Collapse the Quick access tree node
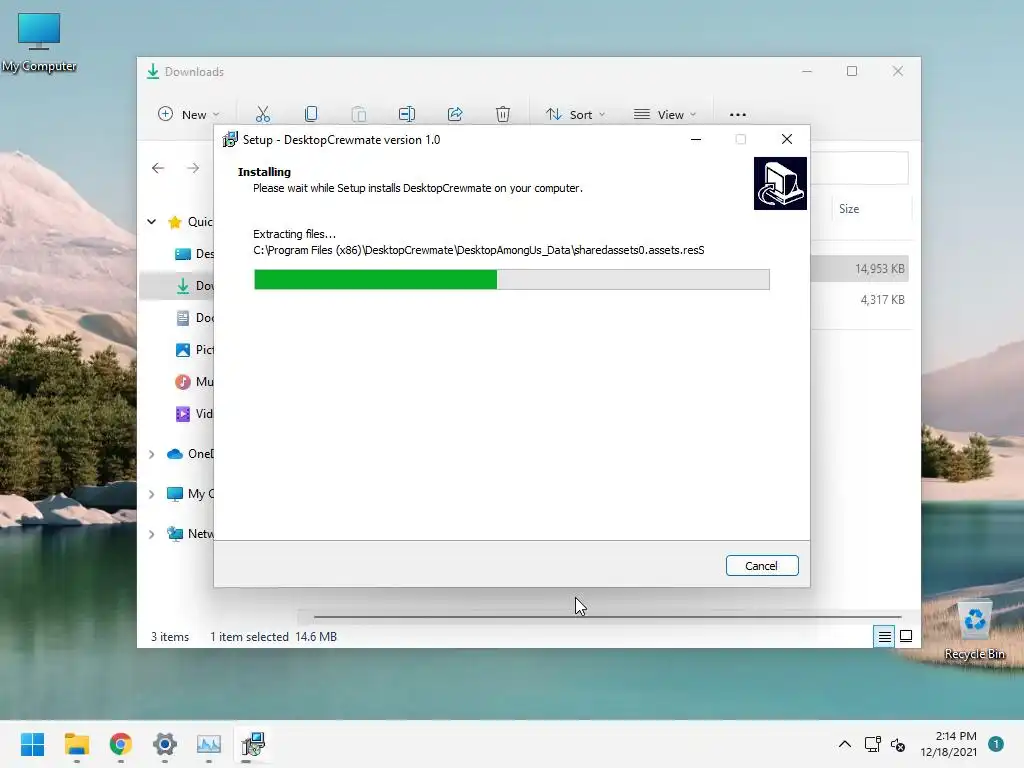Image resolution: width=1024 pixels, height=768 pixels. coord(152,221)
